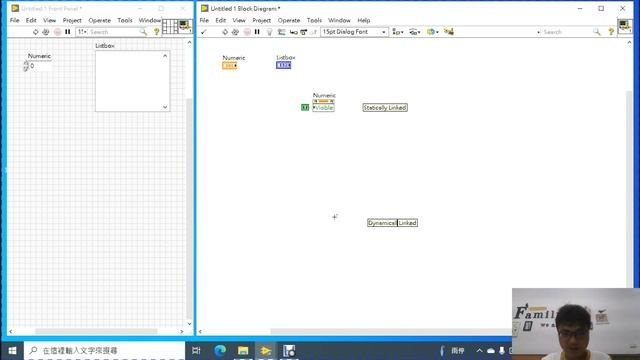Click Run Continuously in Front Panel toolbar

click(46, 32)
